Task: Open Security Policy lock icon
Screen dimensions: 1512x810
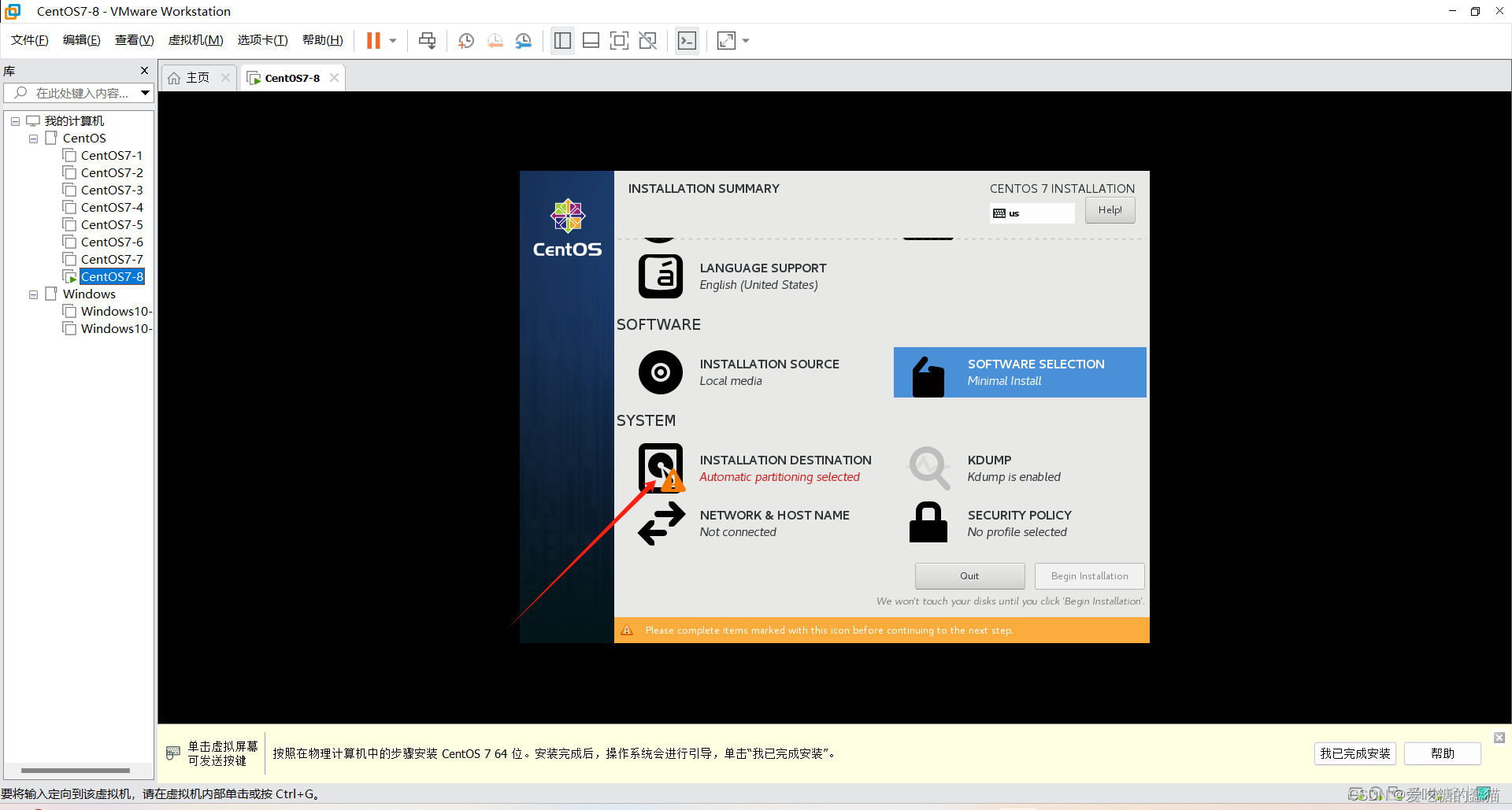Action: point(928,522)
